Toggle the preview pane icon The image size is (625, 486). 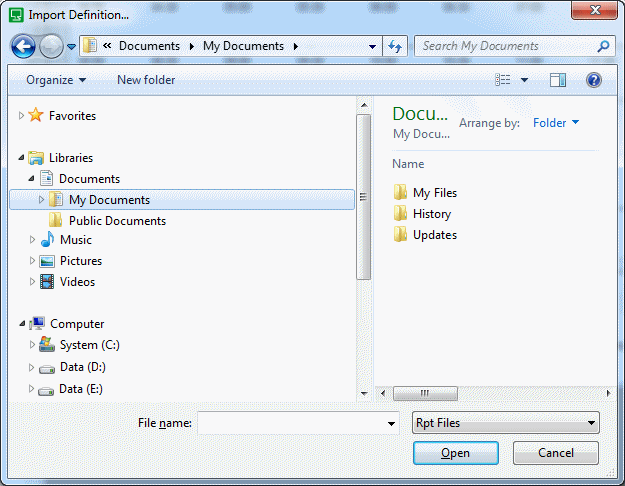558,80
